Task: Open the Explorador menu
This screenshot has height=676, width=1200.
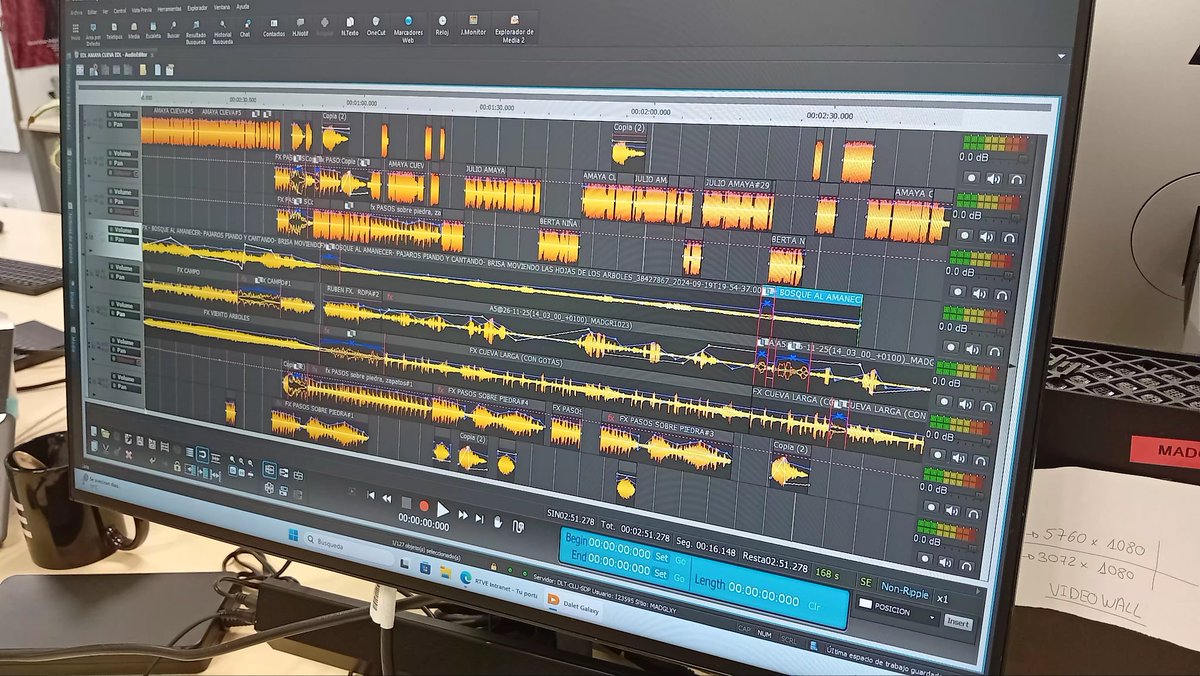Action: (x=197, y=8)
